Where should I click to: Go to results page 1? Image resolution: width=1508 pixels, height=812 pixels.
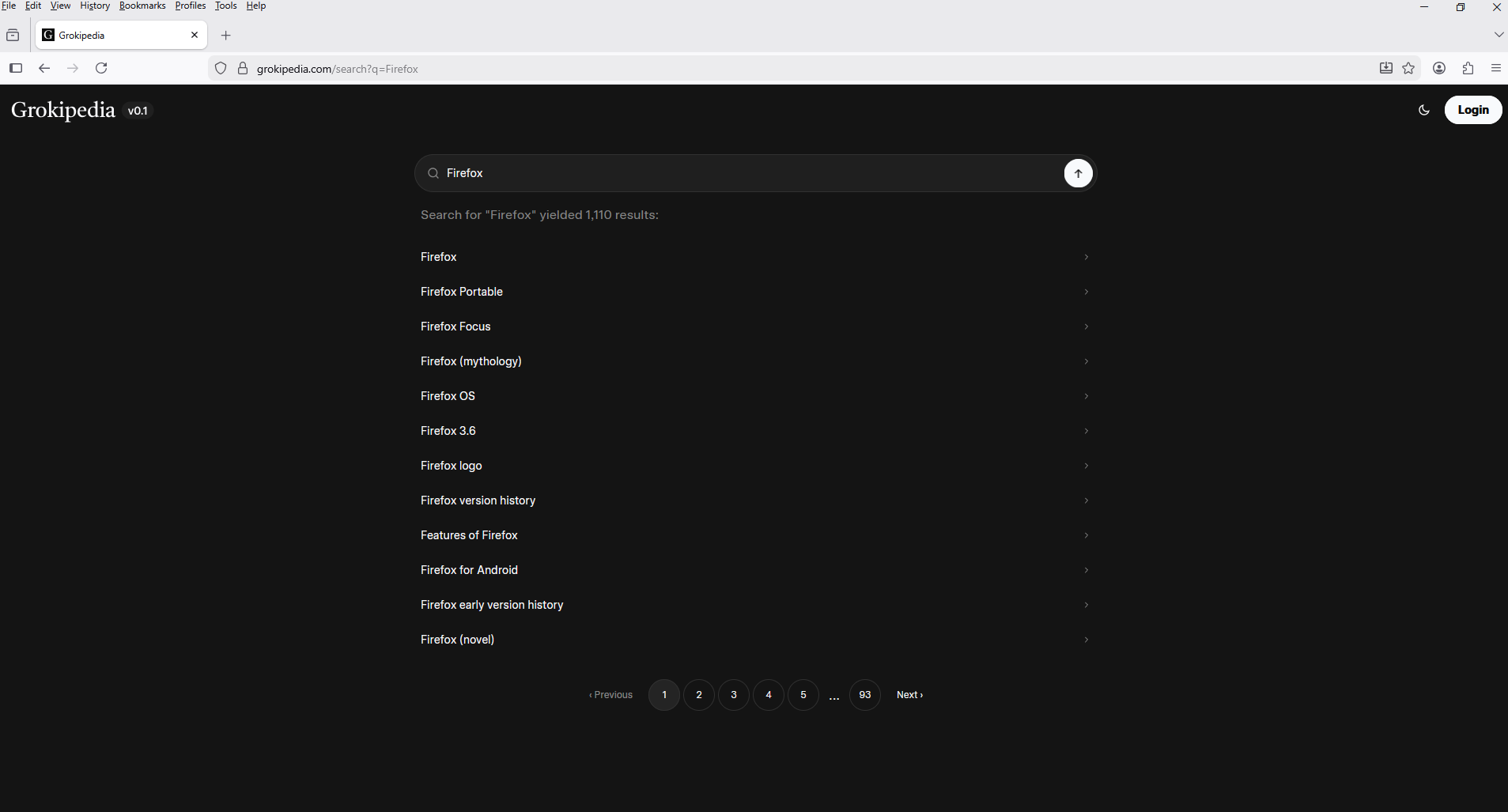[x=664, y=695]
